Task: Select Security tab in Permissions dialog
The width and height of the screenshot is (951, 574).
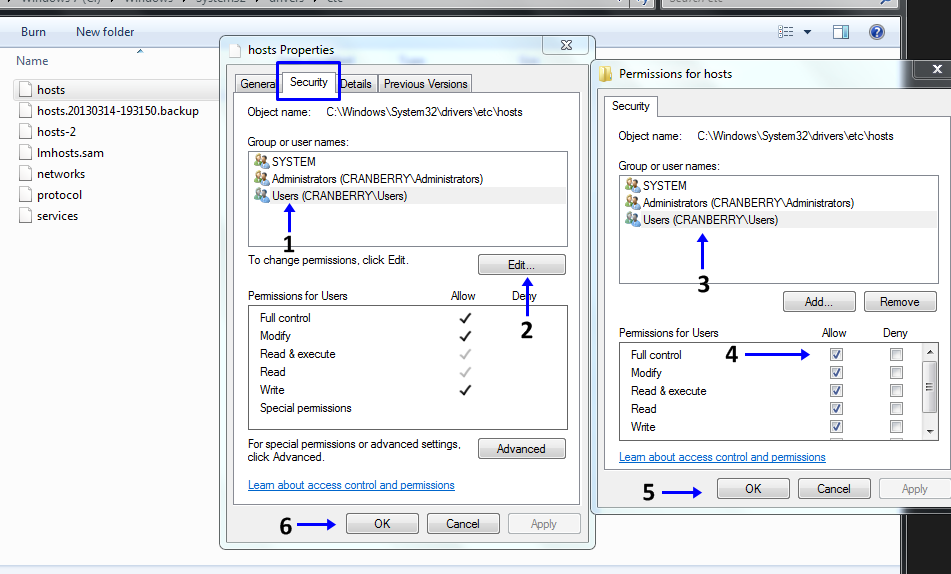Action: (631, 106)
